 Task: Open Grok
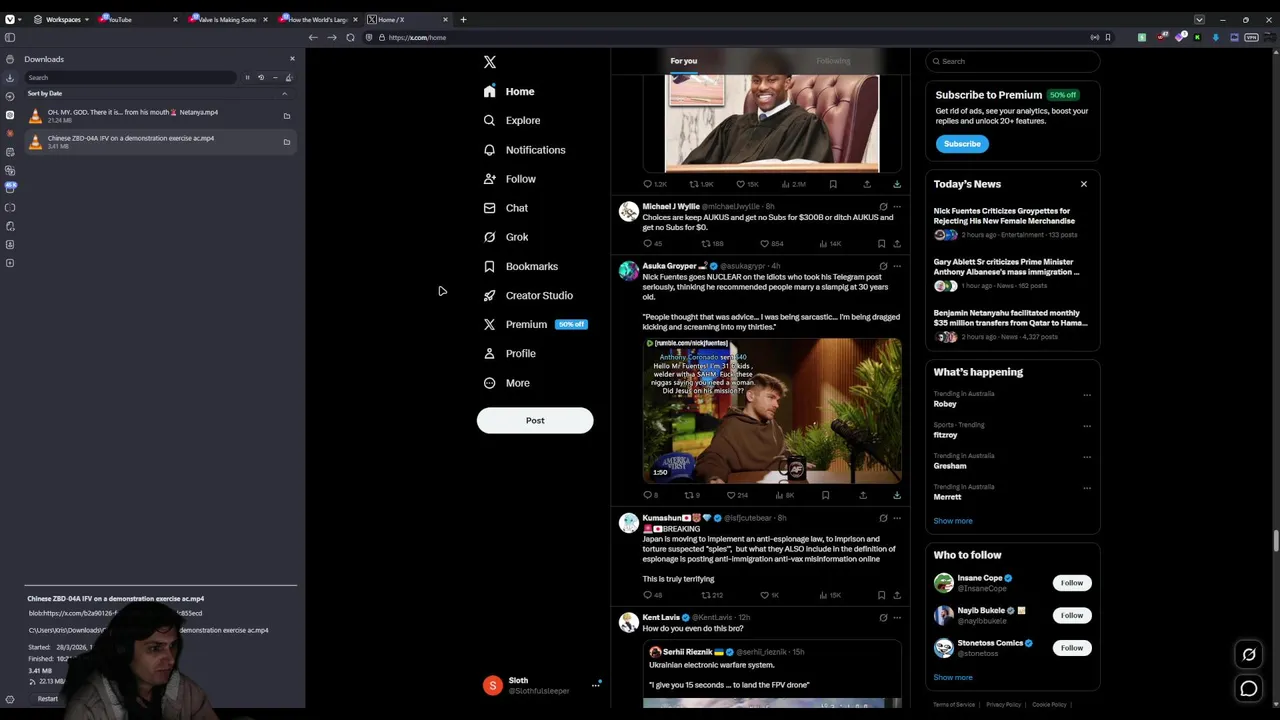coord(506,237)
